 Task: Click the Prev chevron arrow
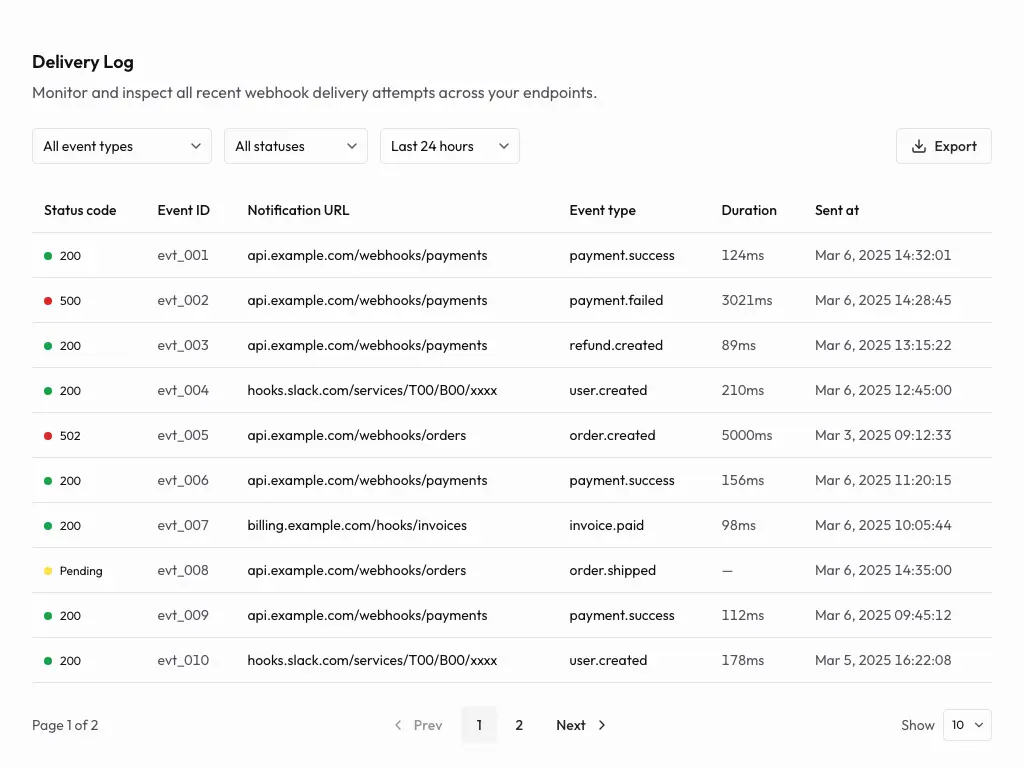(x=398, y=725)
